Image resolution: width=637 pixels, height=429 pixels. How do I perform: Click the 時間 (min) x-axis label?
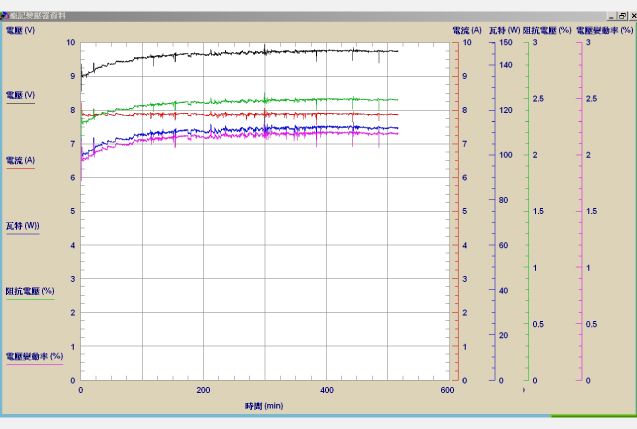[x=265, y=406]
